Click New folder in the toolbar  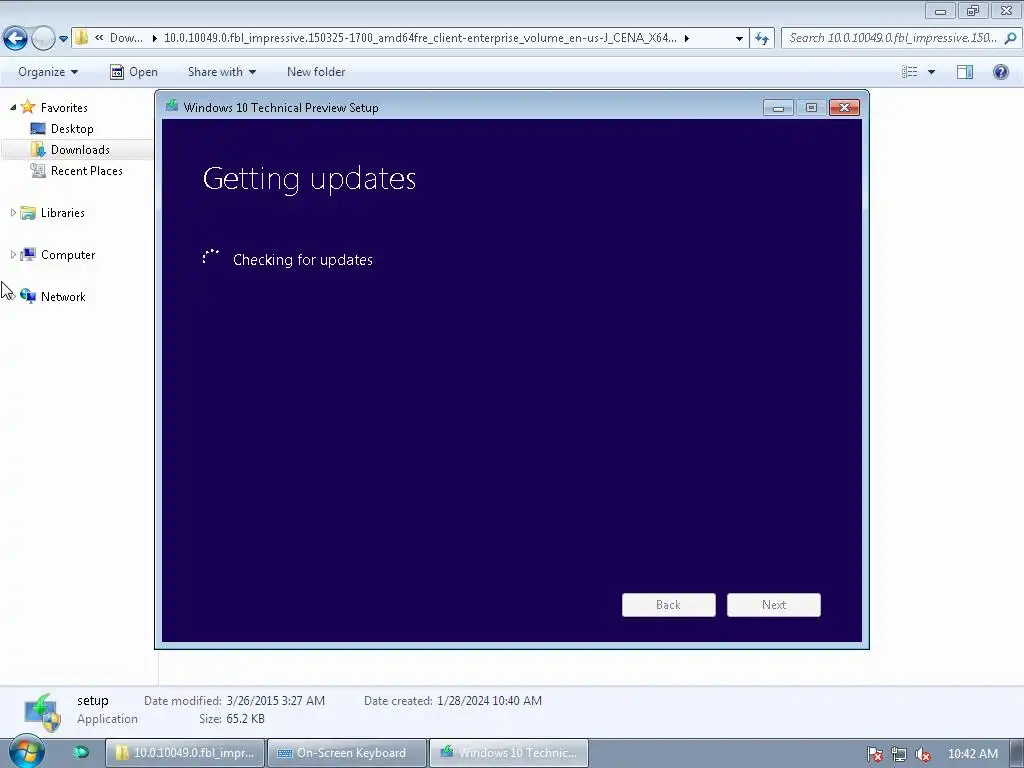pyautogui.click(x=316, y=72)
